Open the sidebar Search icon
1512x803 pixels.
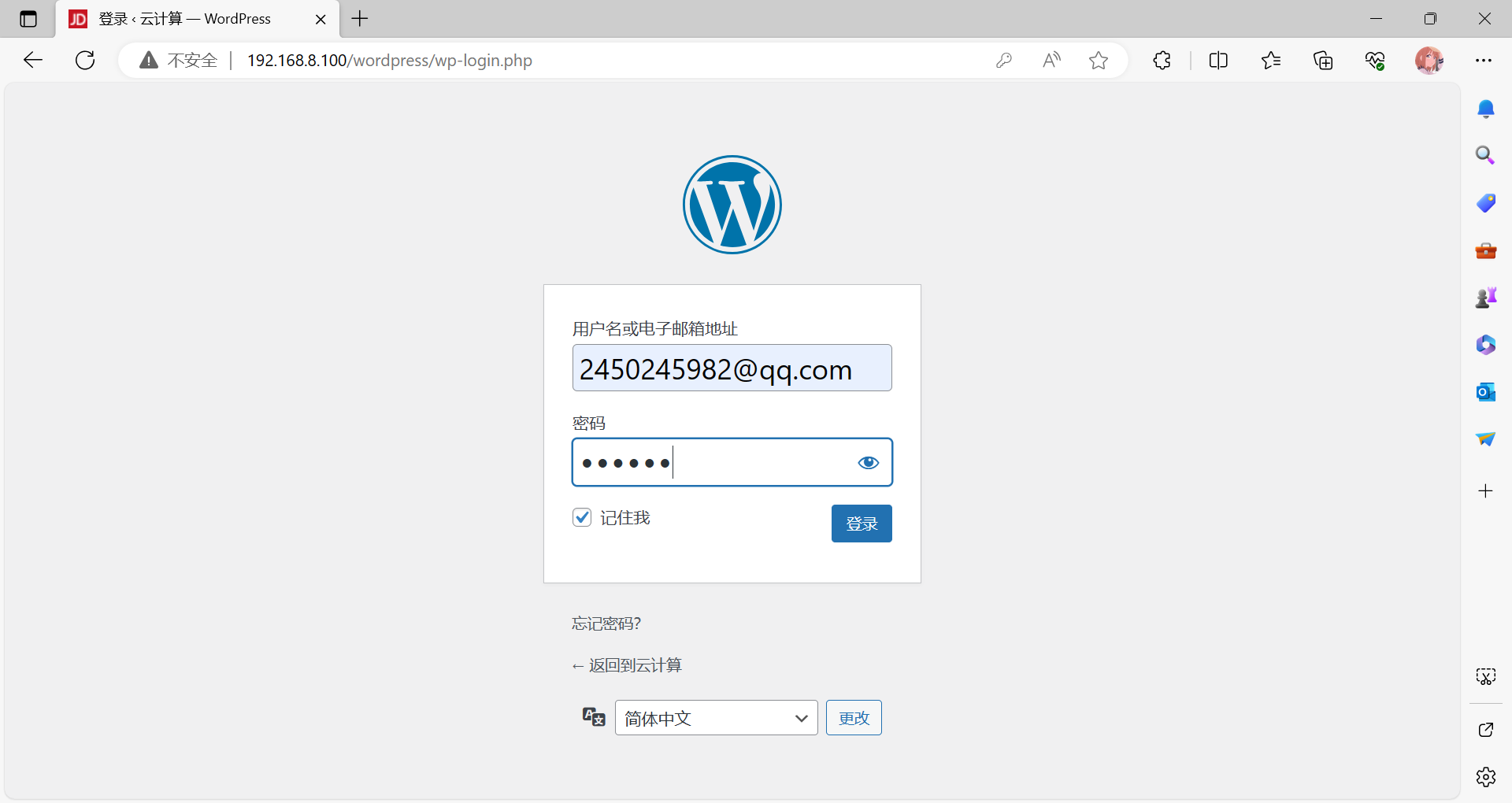tap(1485, 155)
